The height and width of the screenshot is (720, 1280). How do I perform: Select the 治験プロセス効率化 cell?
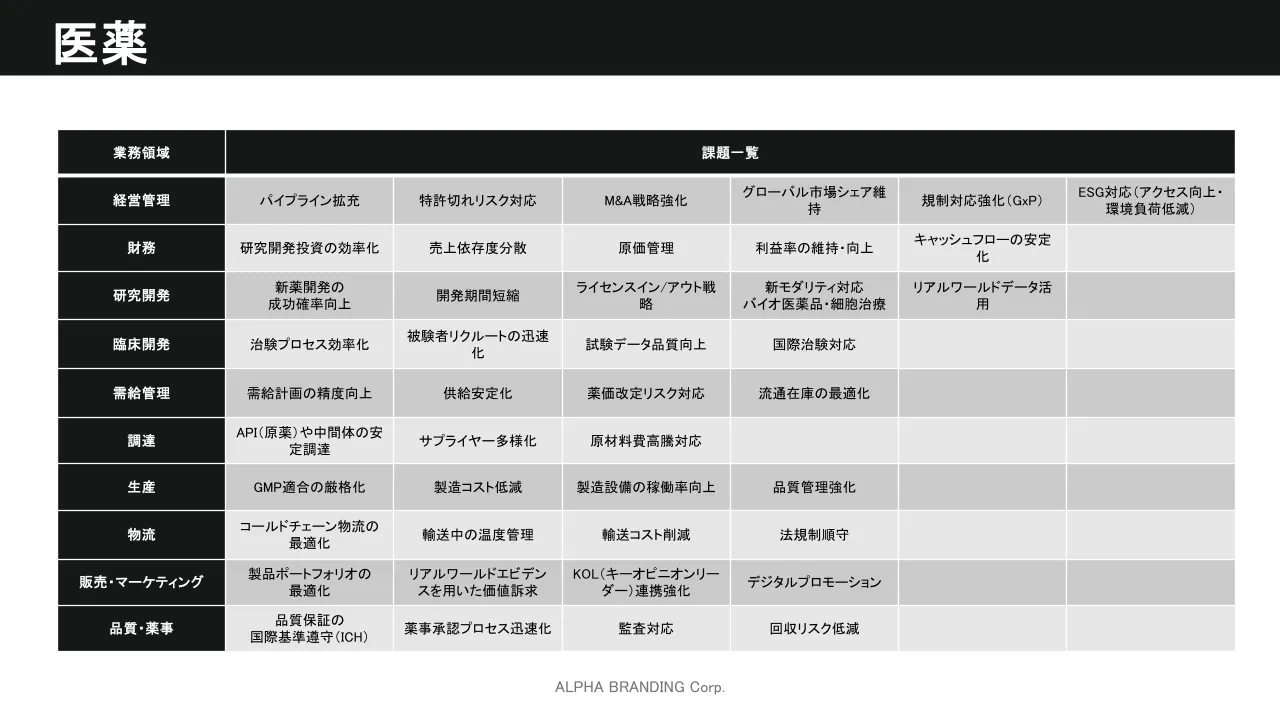click(310, 344)
